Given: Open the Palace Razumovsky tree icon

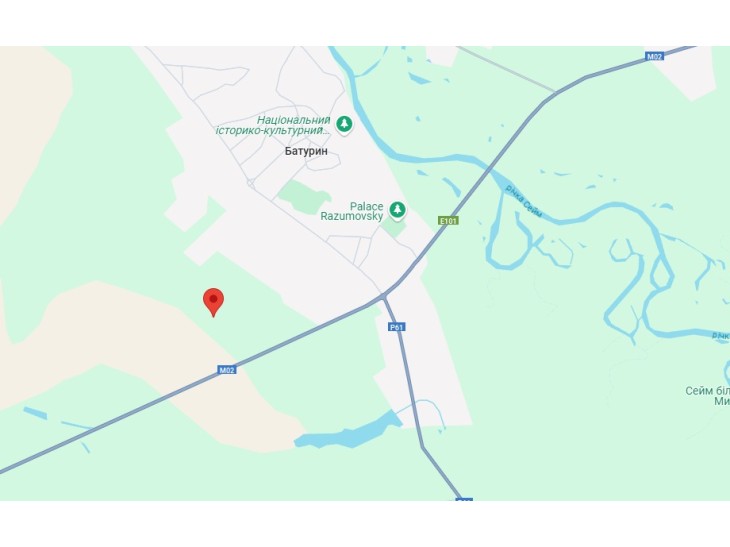Looking at the screenshot, I should pyautogui.click(x=397, y=210).
